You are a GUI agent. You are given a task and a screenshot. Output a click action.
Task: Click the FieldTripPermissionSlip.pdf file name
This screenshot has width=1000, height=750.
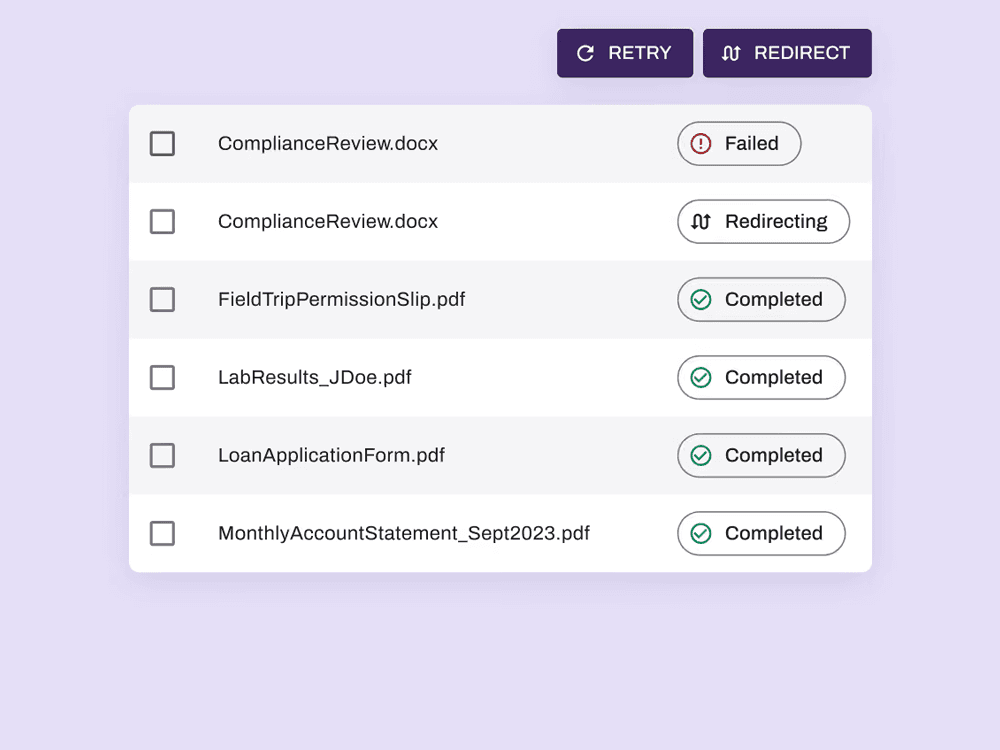click(342, 299)
